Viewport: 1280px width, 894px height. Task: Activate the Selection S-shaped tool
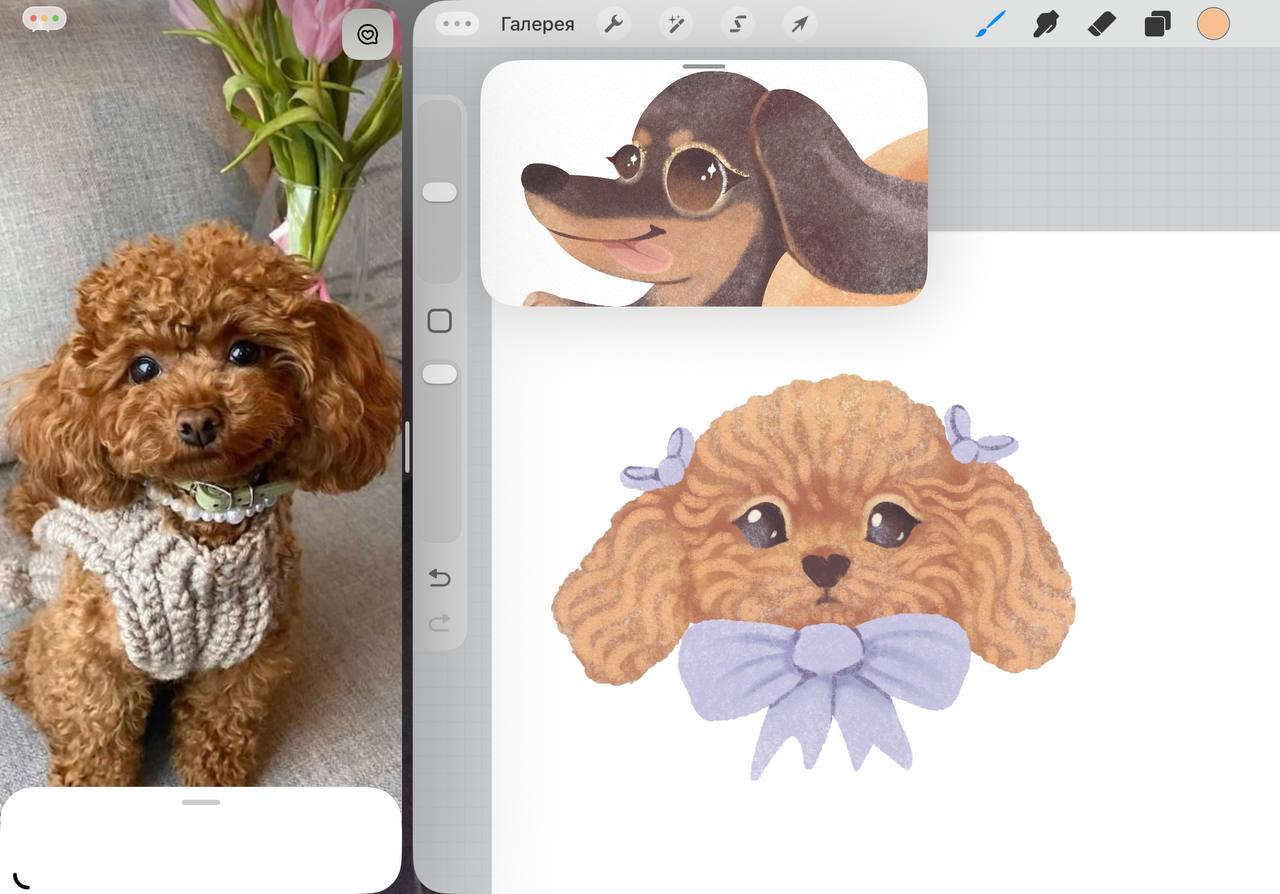[738, 24]
